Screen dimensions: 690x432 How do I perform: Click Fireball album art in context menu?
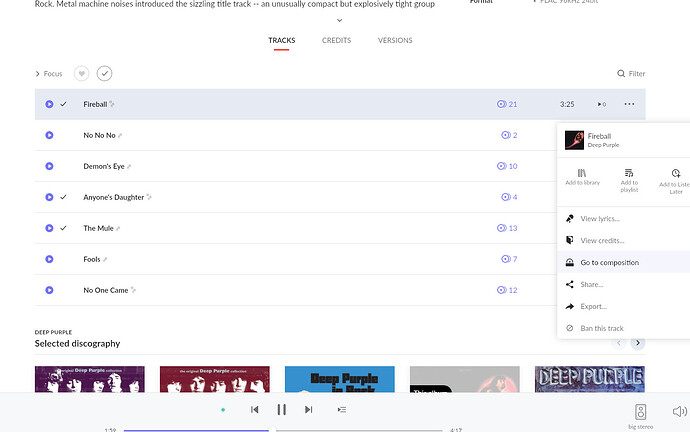tap(574, 140)
